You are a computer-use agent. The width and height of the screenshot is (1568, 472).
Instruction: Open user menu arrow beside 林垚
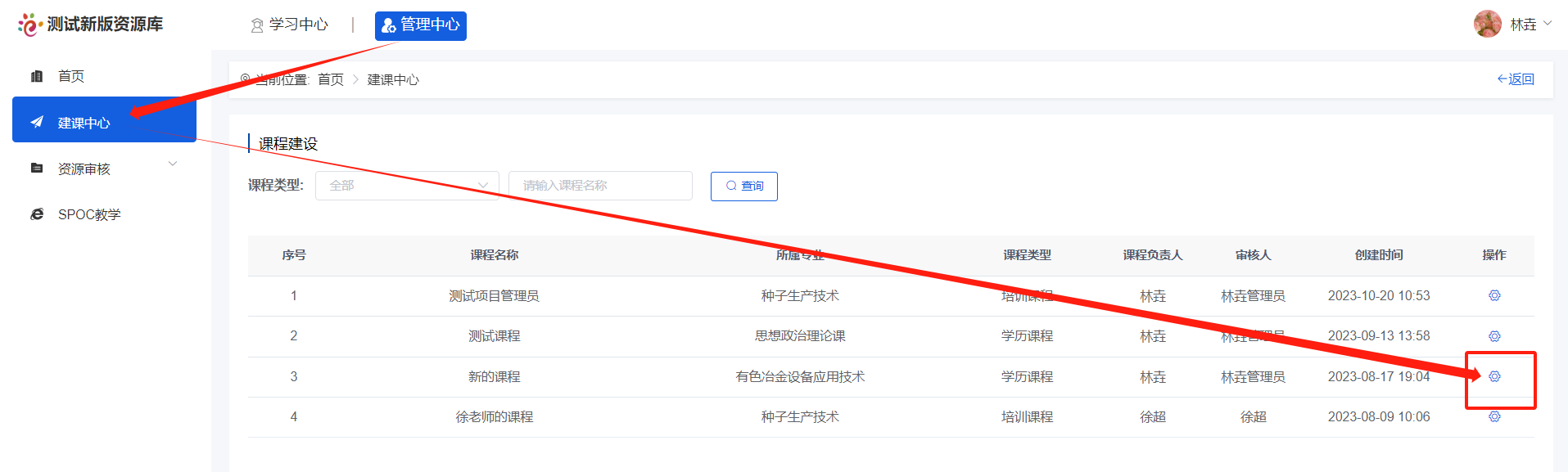pyautogui.click(x=1548, y=23)
